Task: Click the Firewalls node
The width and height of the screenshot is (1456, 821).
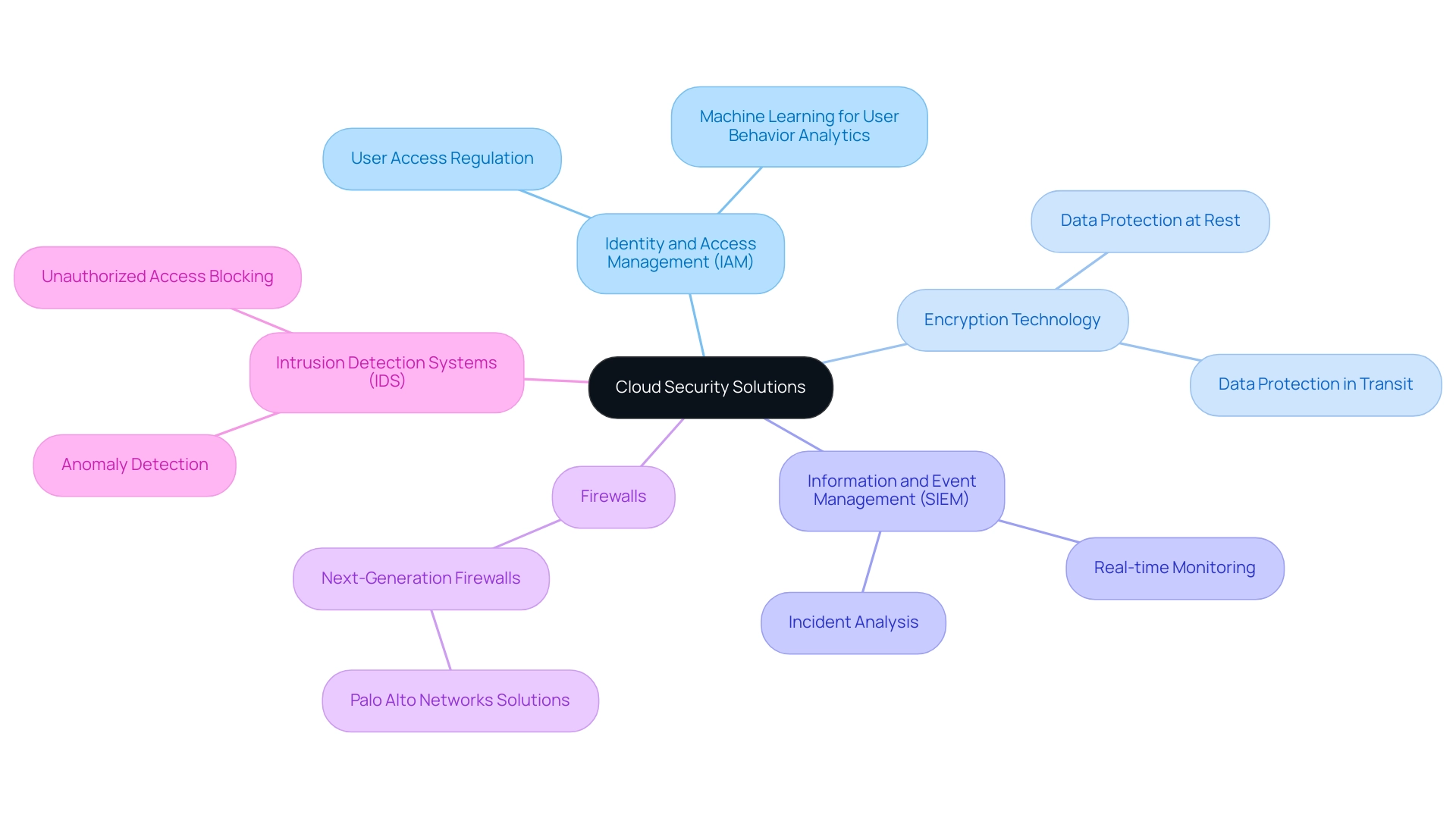Action: pyautogui.click(x=613, y=496)
